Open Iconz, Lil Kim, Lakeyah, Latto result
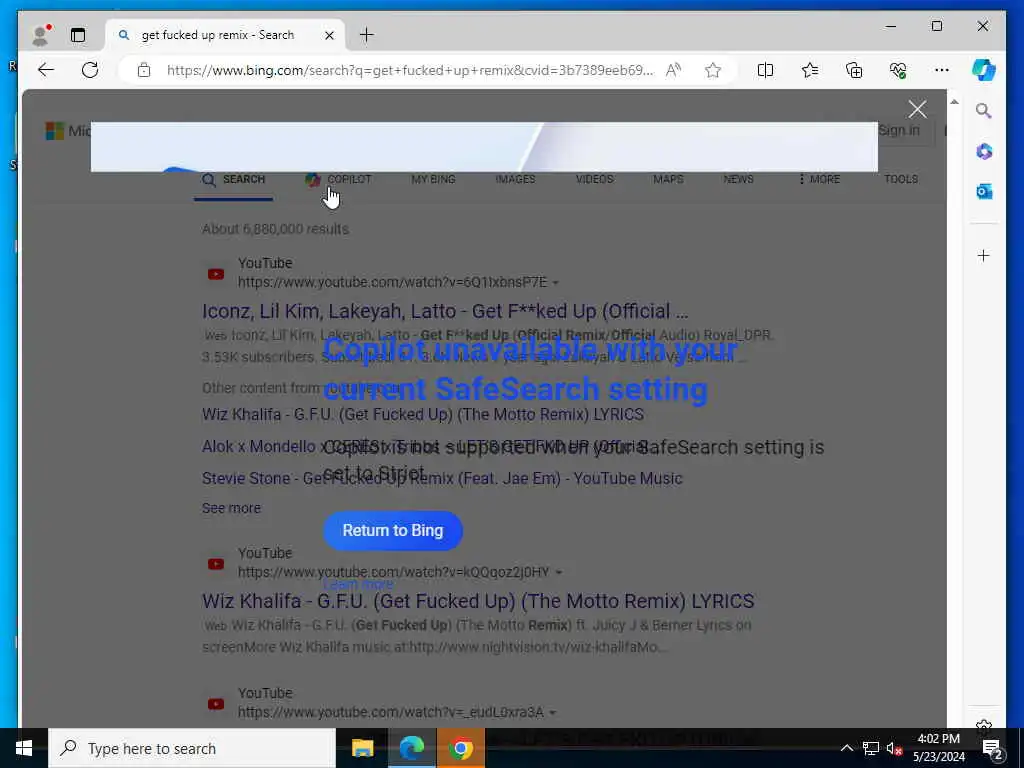This screenshot has width=1024, height=768. coord(445,312)
